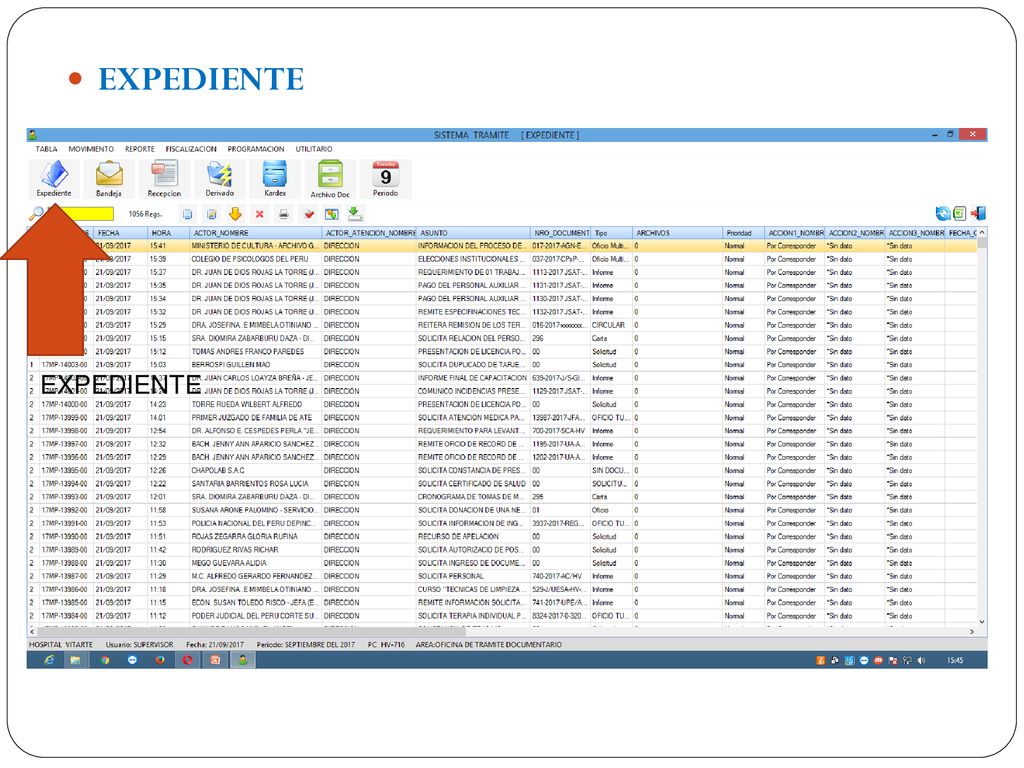Viewport: 1024px width, 768px height.
Task: Sort by the ASUNTO column header
Action: [x=473, y=232]
